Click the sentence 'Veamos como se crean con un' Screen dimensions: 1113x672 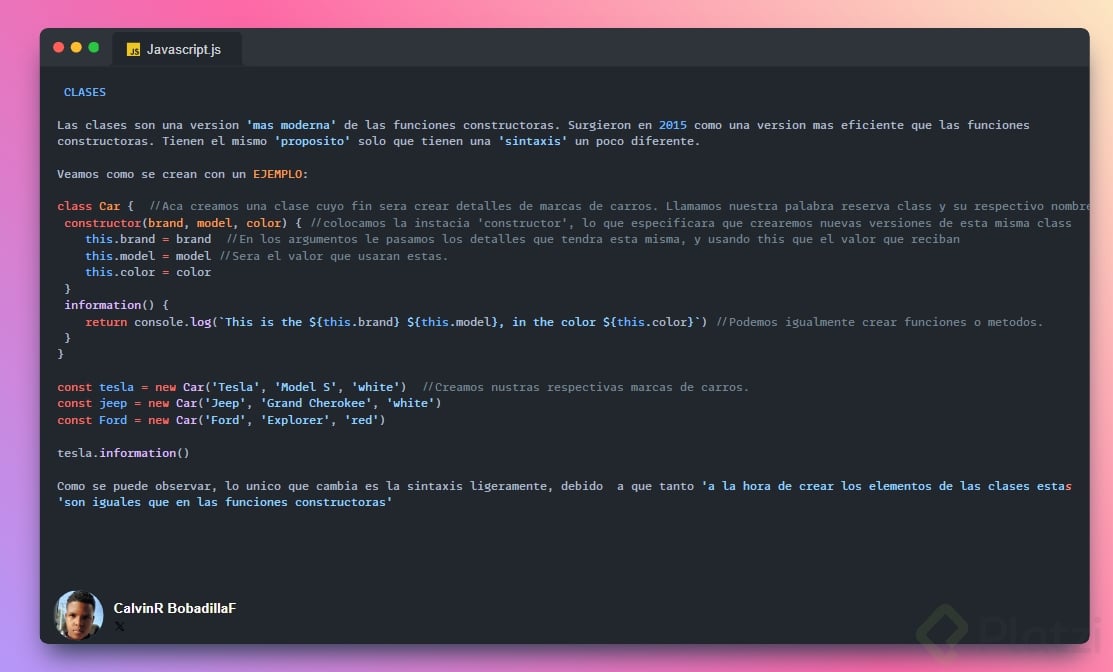151,174
